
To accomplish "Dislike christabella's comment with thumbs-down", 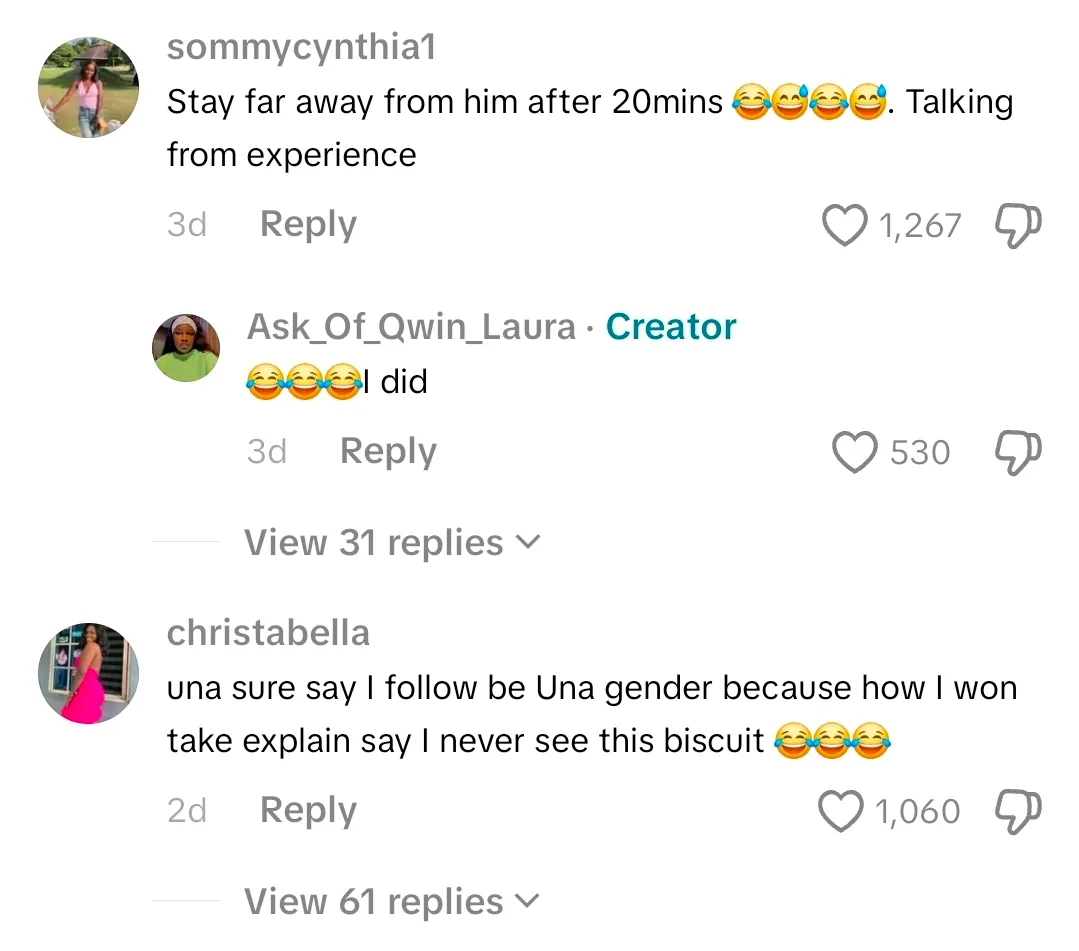I will coord(1019,811).
